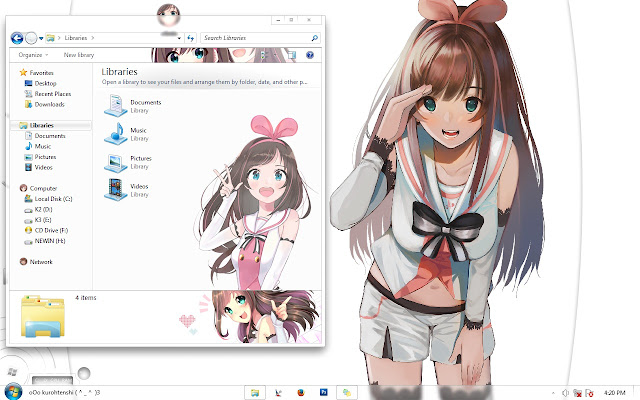The width and height of the screenshot is (640, 400).
Task: Select the Documents library icon
Action: [x=116, y=106]
